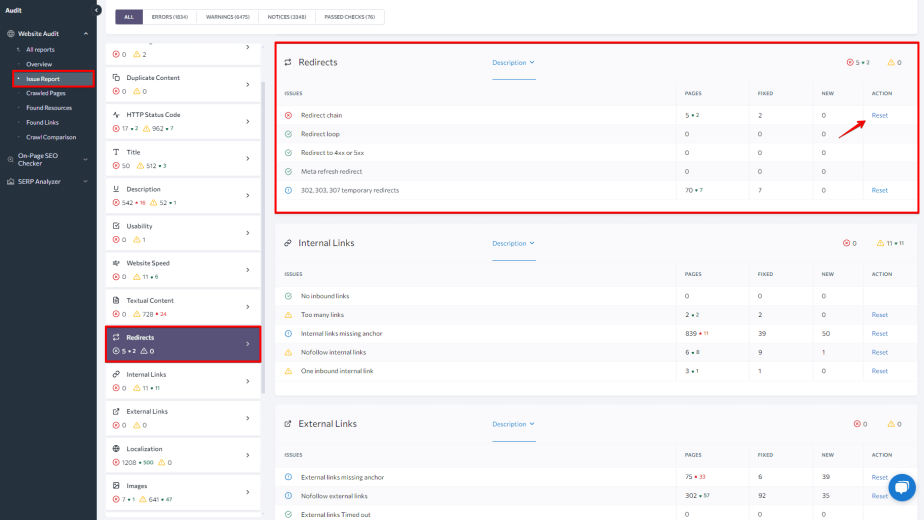Click the External Links icon in list
Screen dimensions: 924x520
(x=116, y=412)
